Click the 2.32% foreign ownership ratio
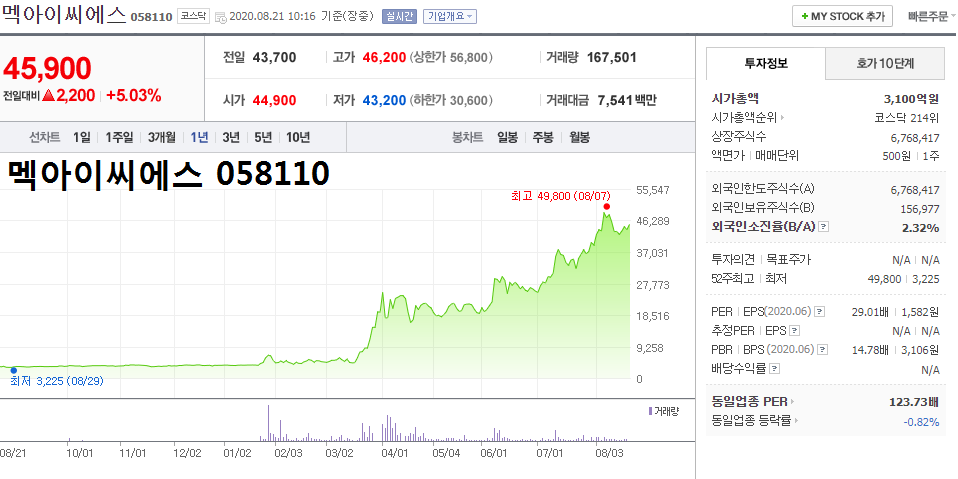 coord(920,228)
